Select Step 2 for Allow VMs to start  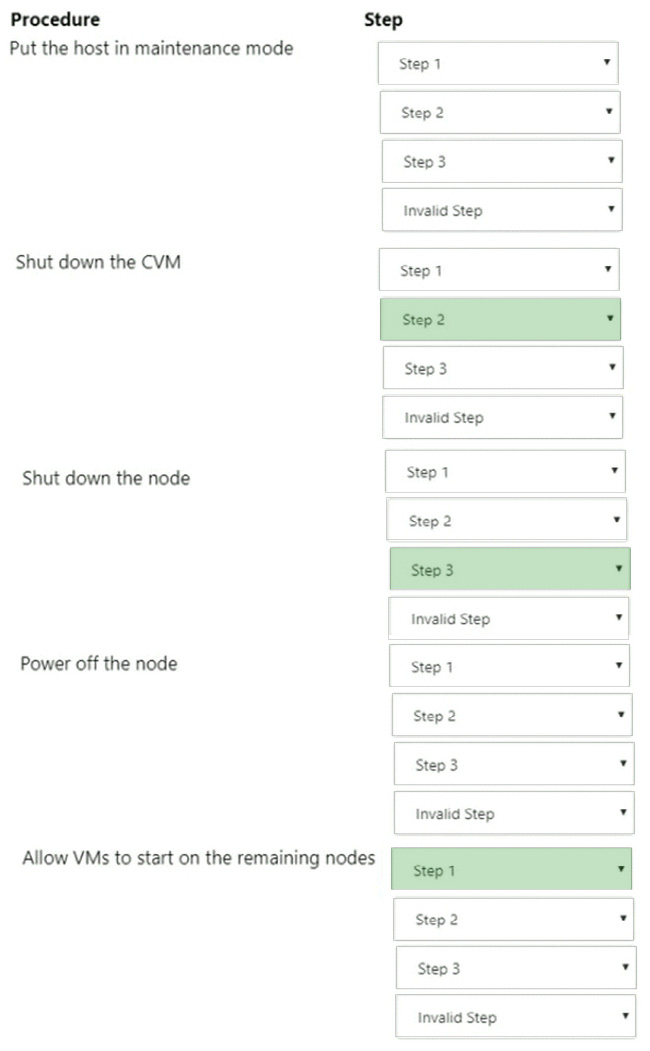[x=514, y=920]
